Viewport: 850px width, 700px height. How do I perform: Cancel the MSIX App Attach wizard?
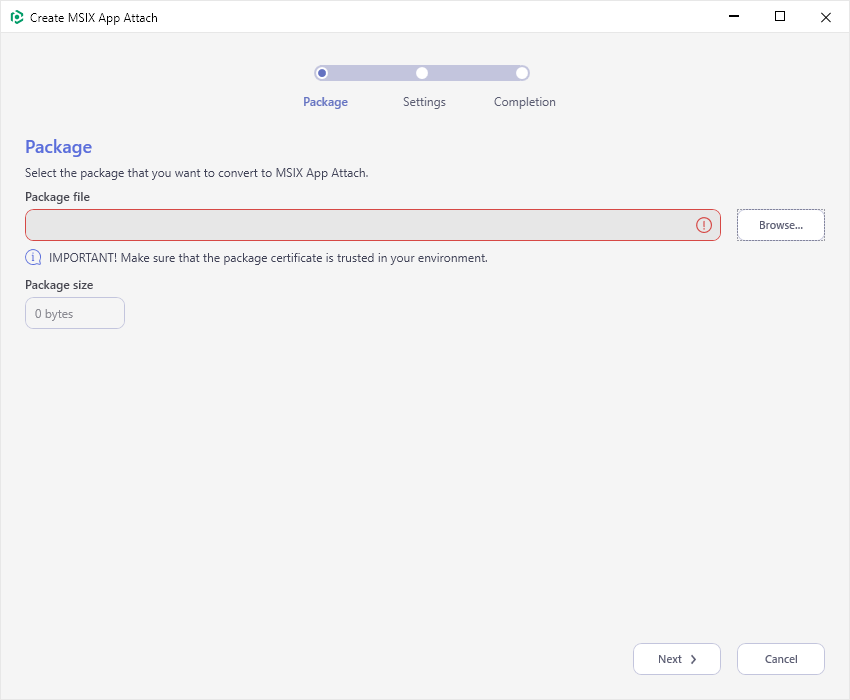point(781,659)
